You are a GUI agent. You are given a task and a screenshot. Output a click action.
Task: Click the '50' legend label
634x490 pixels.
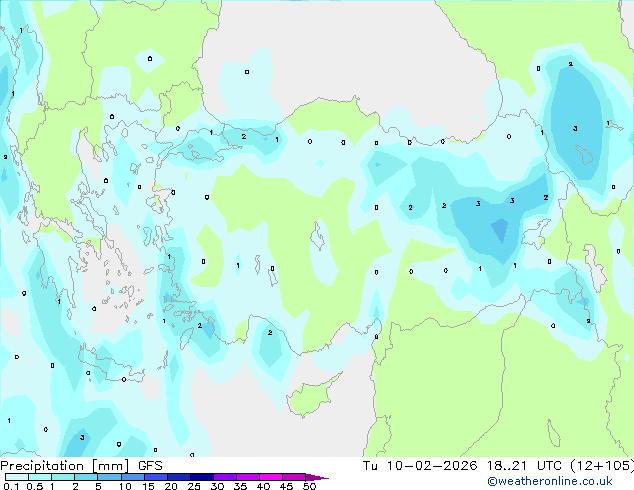point(309,486)
